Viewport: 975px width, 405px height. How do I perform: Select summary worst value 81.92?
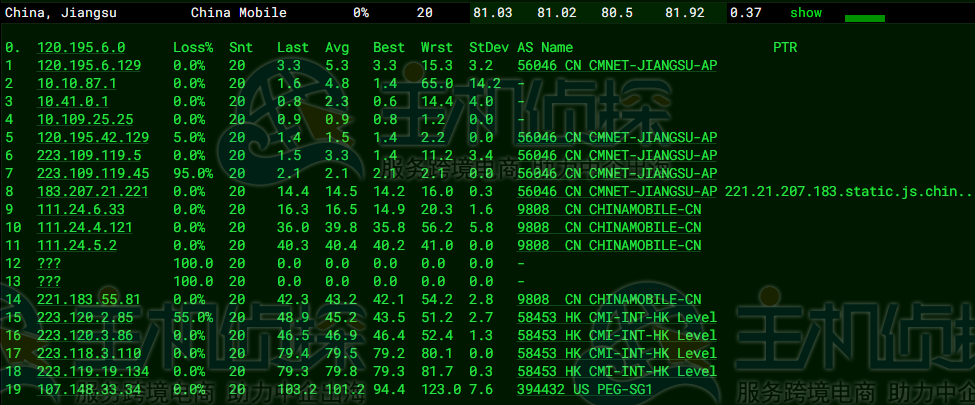[685, 12]
